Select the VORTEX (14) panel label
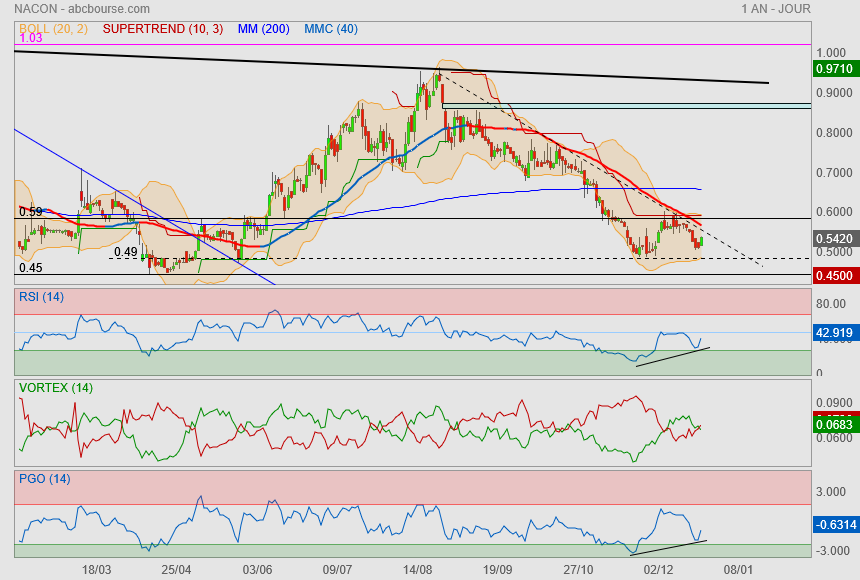Image resolution: width=860 pixels, height=580 pixels. 56,388
